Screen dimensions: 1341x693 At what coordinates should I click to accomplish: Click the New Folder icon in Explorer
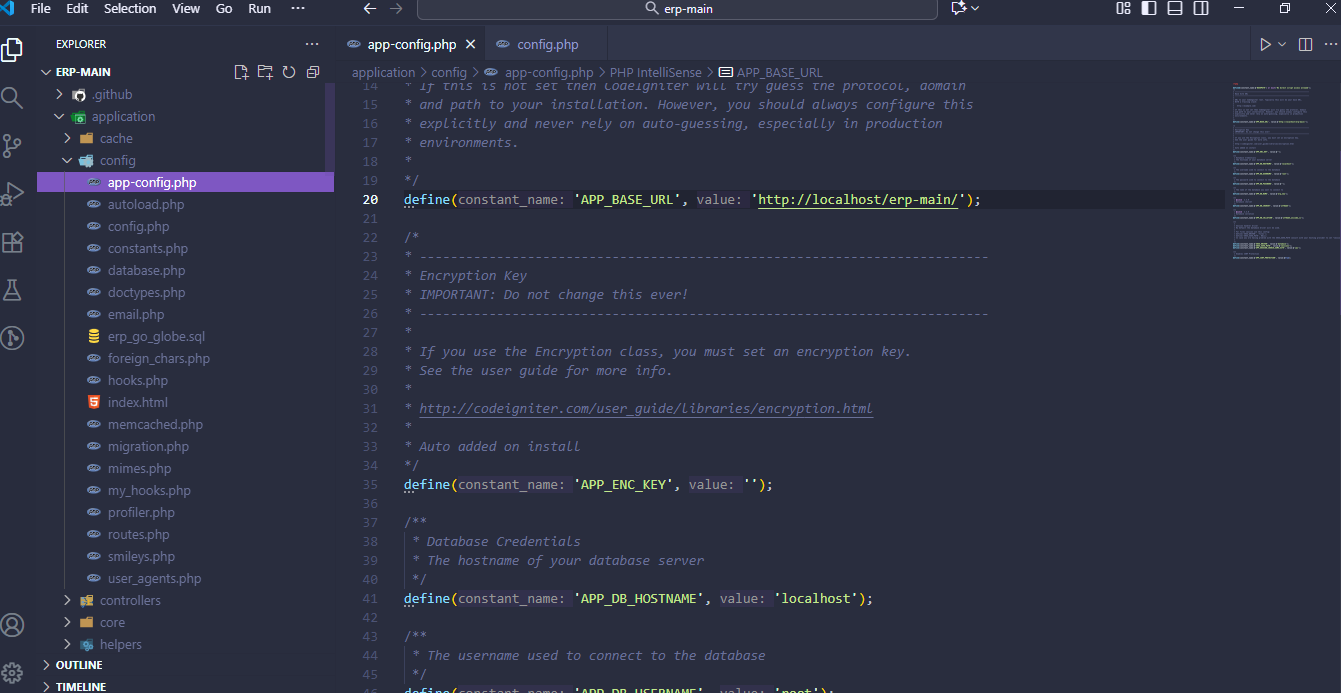[x=265, y=72]
